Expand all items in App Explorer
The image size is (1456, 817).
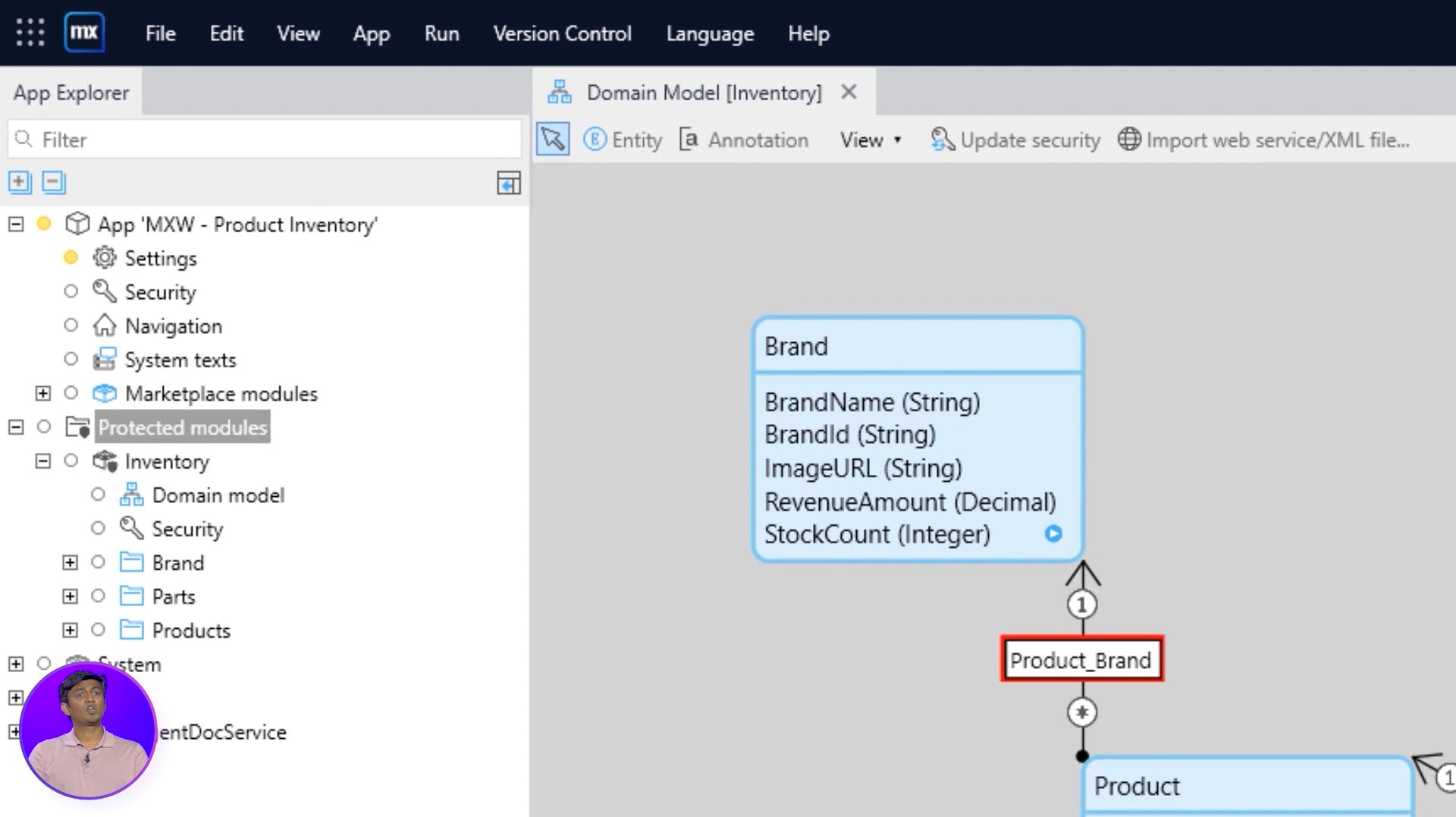[20, 182]
